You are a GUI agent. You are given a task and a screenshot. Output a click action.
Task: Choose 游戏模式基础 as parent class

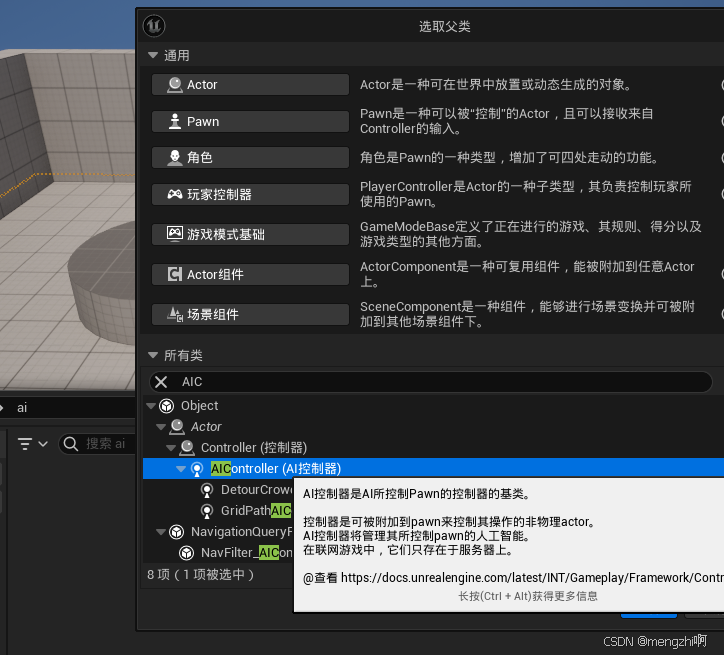250,234
